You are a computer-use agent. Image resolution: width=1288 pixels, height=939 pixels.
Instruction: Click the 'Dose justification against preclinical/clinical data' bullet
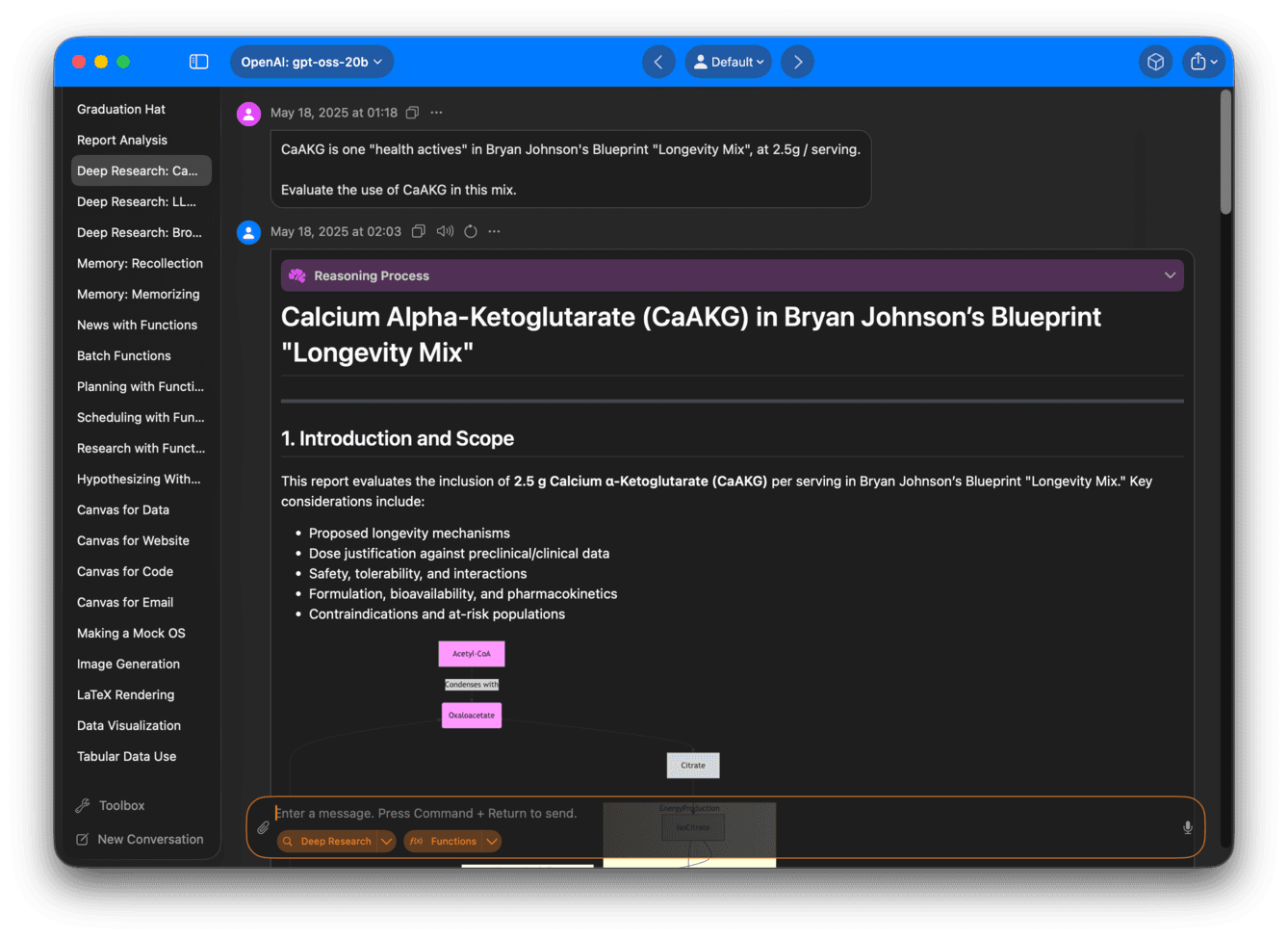coord(459,553)
